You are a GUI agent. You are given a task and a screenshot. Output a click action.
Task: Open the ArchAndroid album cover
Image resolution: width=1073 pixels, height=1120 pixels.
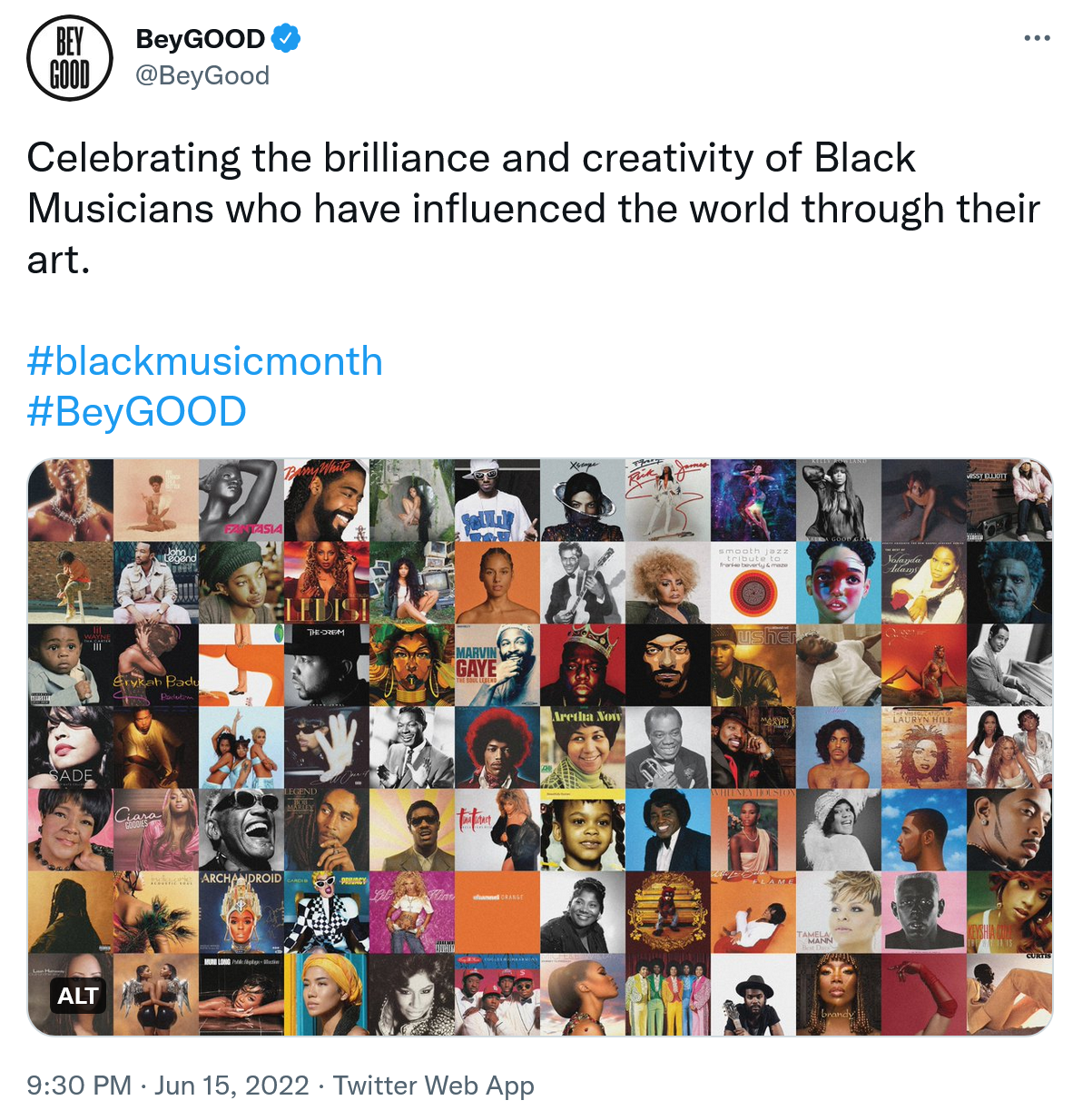241,912
